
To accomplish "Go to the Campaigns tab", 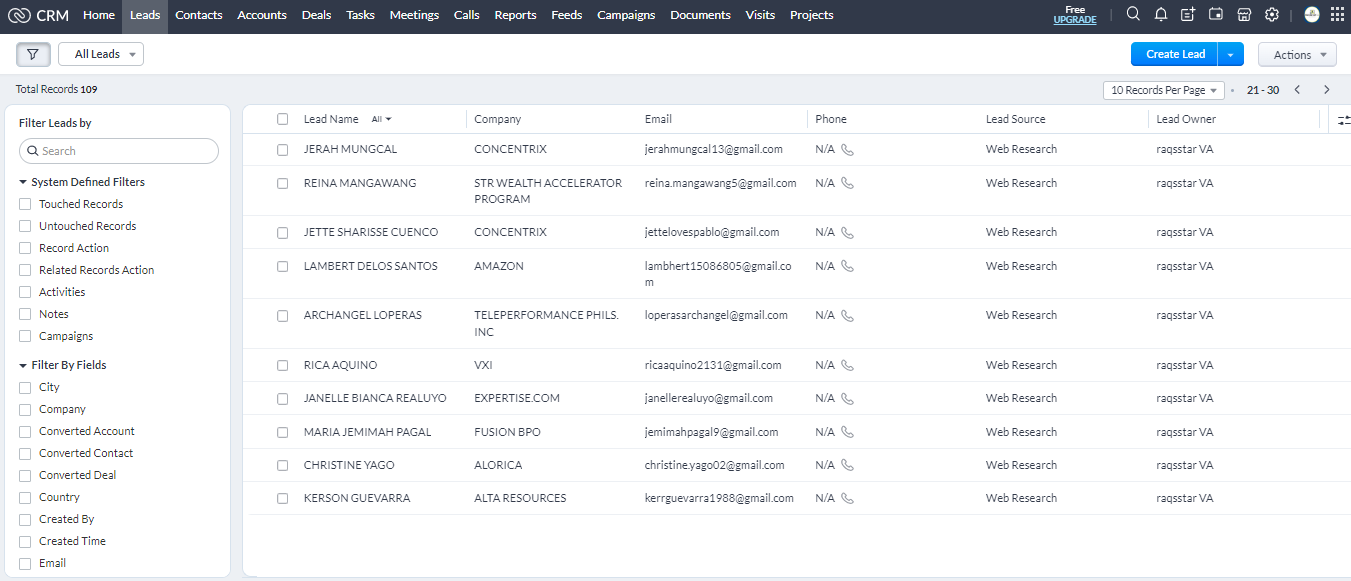I will pos(626,15).
